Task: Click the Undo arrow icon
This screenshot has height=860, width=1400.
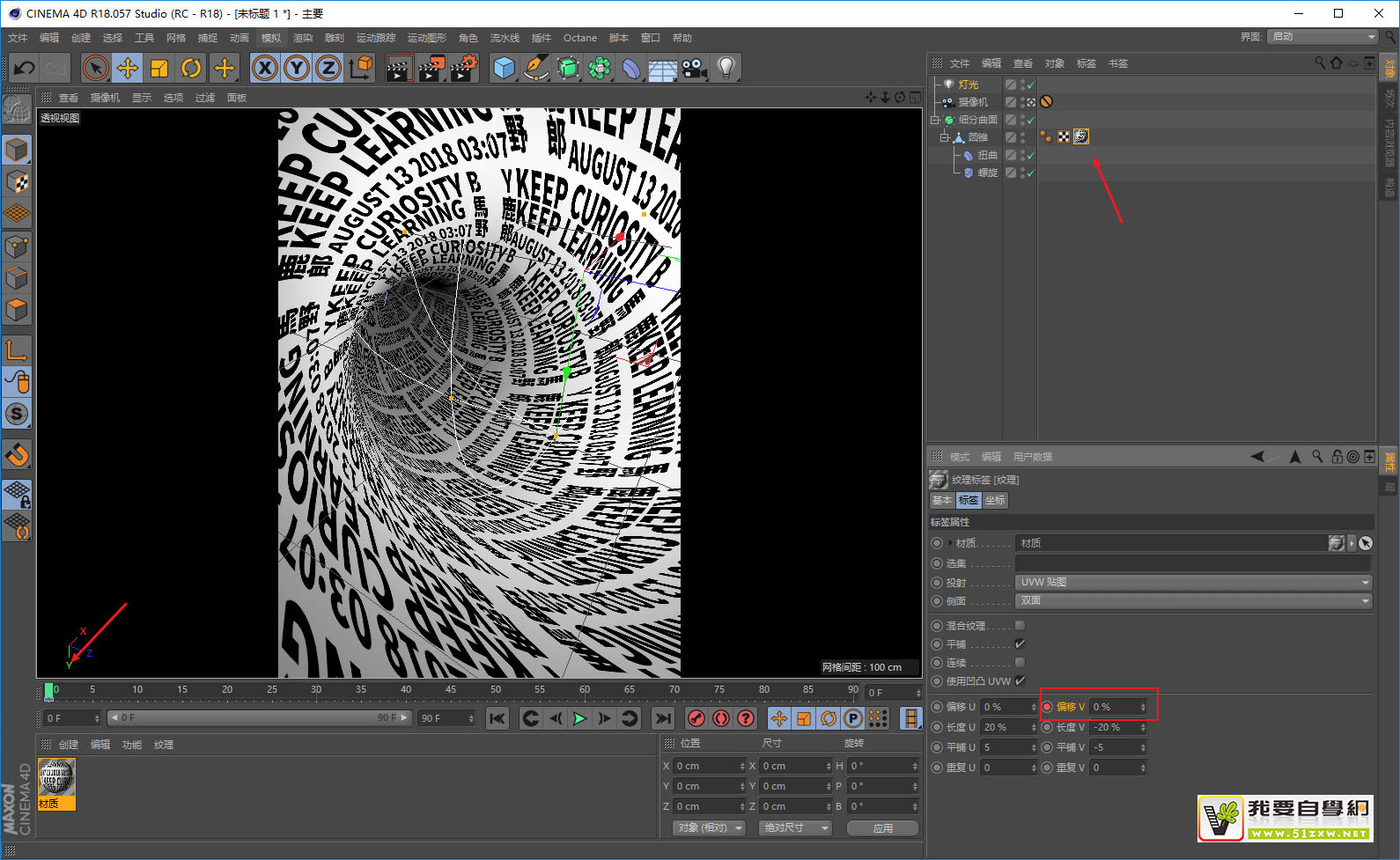Action: (x=25, y=68)
